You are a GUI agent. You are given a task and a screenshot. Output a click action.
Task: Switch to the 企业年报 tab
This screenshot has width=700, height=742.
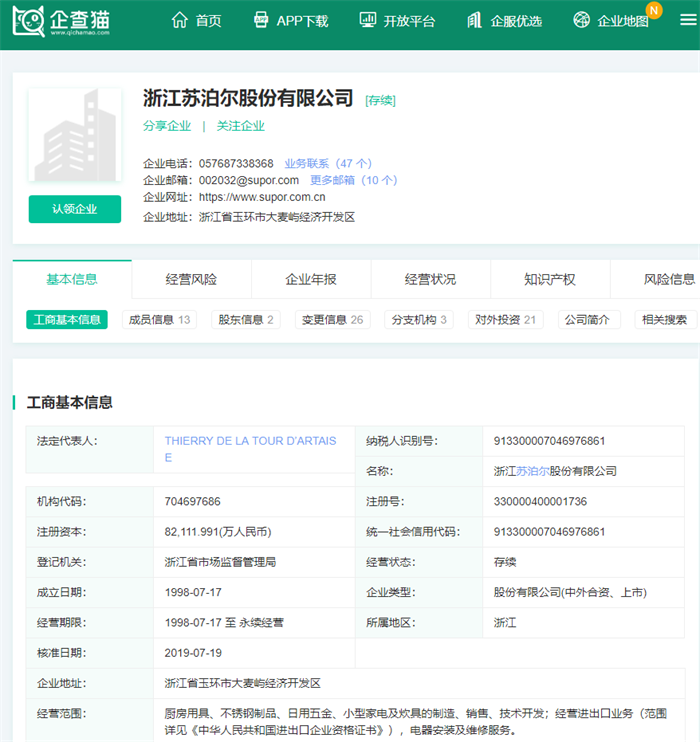pos(311,279)
